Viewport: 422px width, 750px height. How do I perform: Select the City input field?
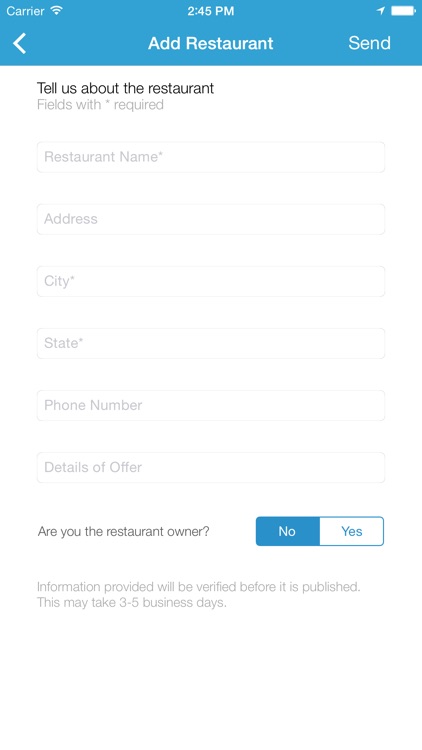211,281
